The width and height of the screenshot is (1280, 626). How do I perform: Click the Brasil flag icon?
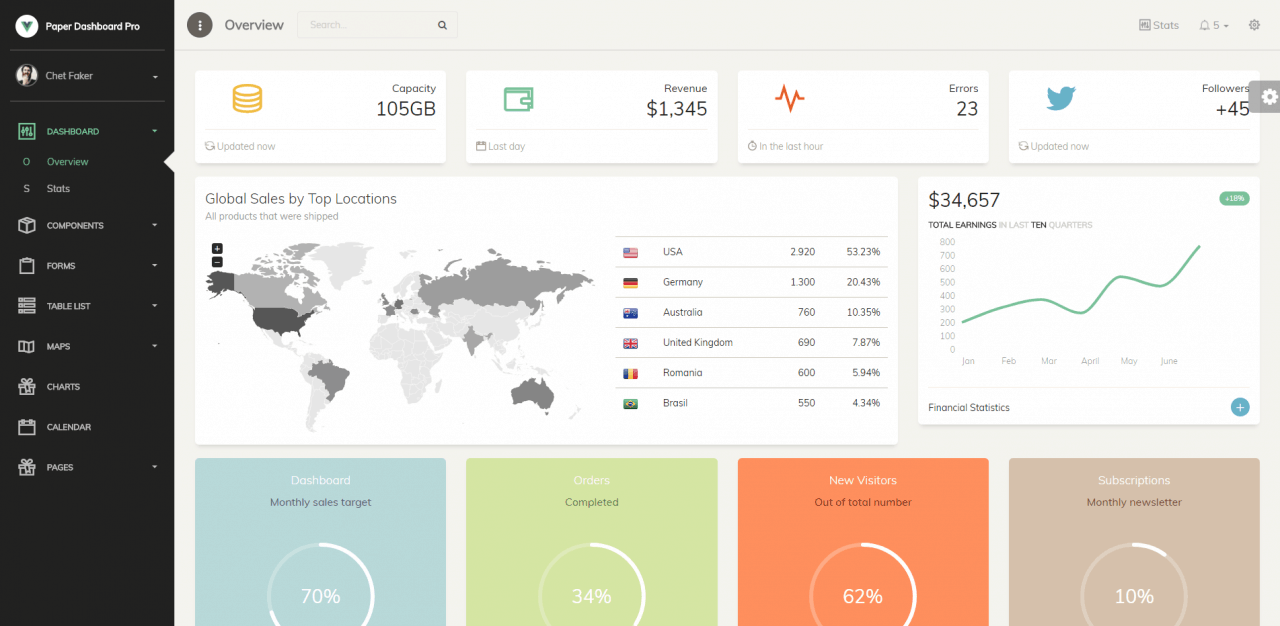coord(630,403)
